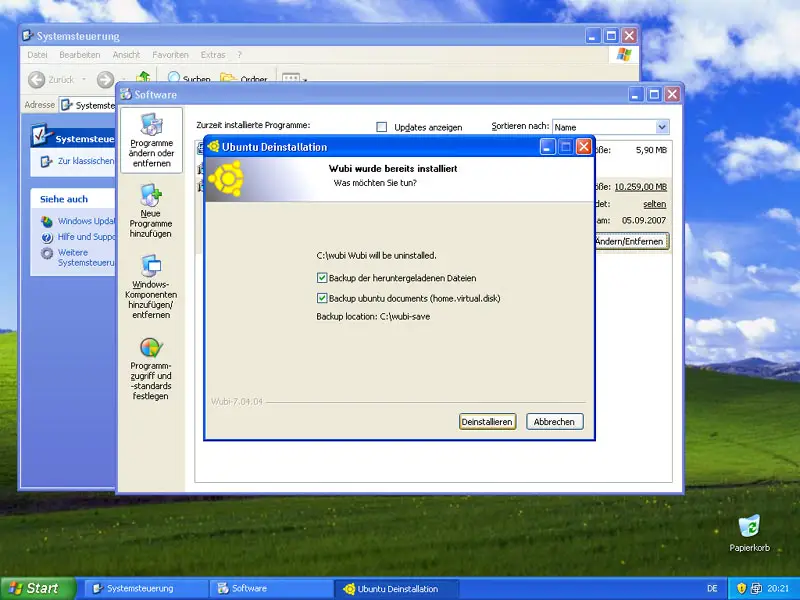Click the Zur klassischen Ansicht link
The width and height of the screenshot is (800, 600).
coord(86,161)
